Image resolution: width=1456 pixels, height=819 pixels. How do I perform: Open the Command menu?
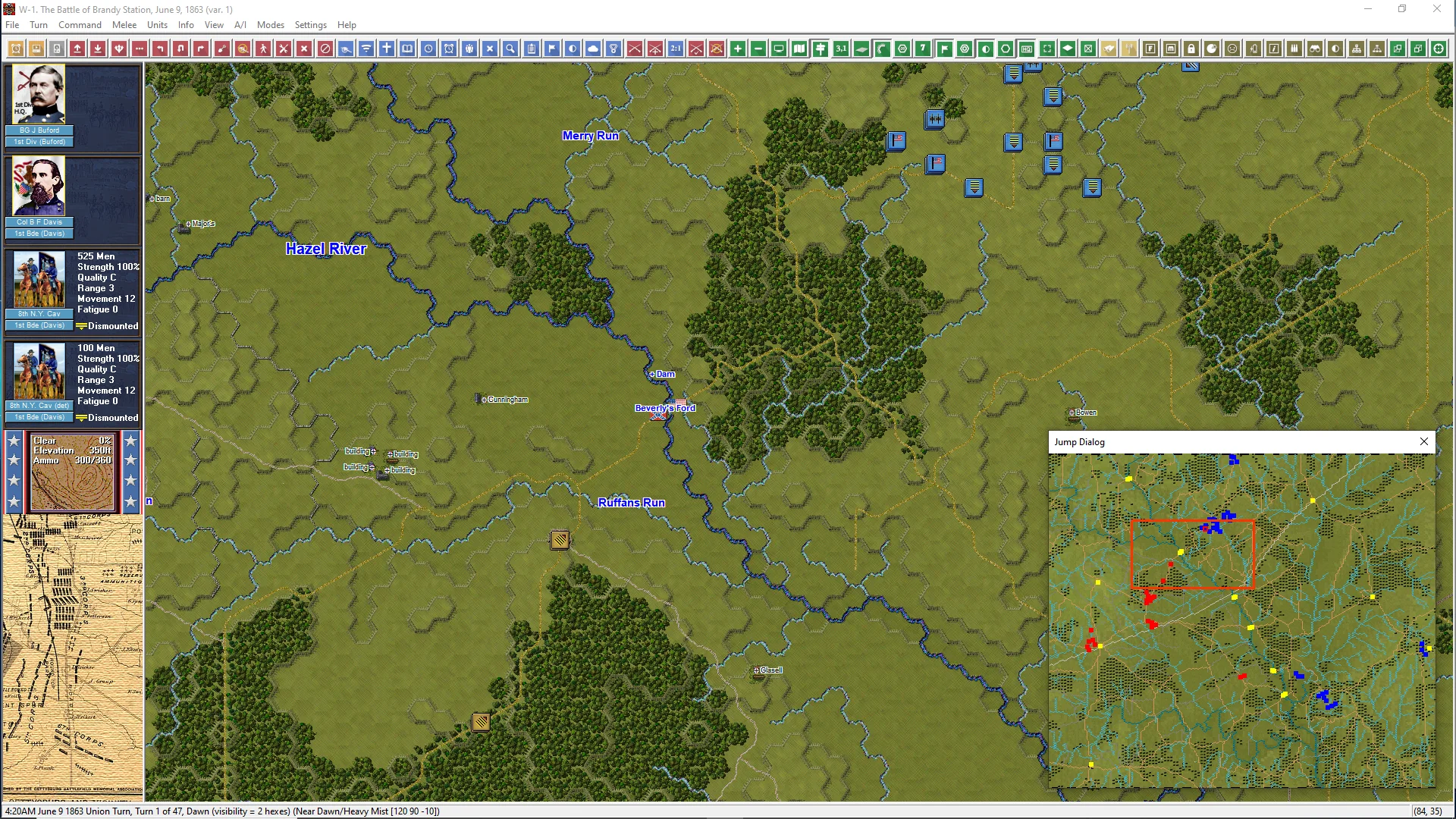tap(80, 25)
